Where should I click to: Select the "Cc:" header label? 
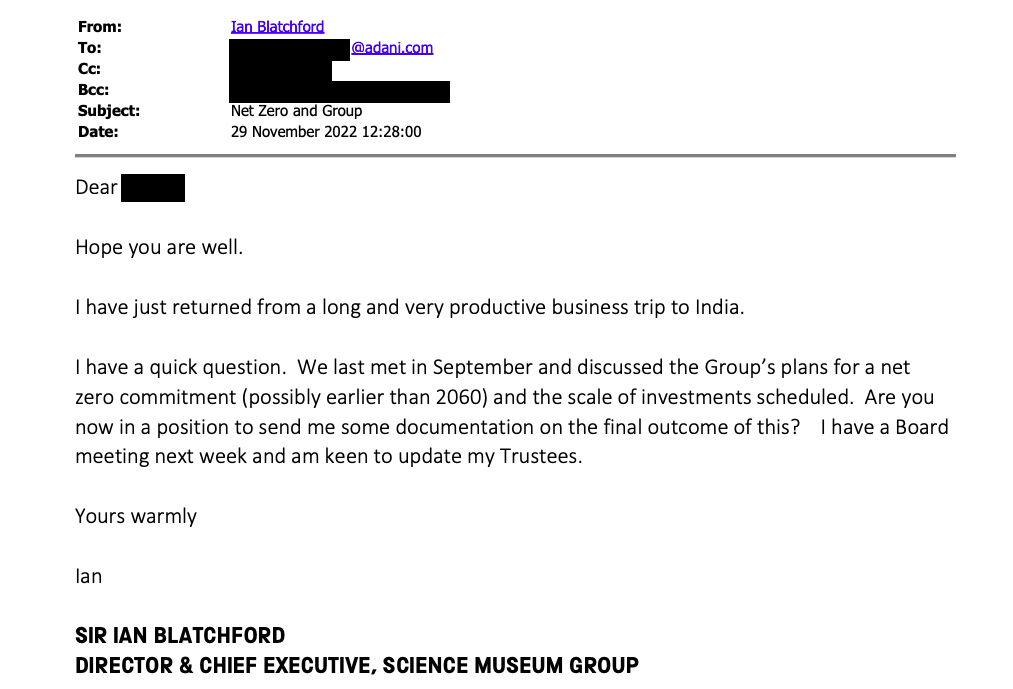pos(89,69)
